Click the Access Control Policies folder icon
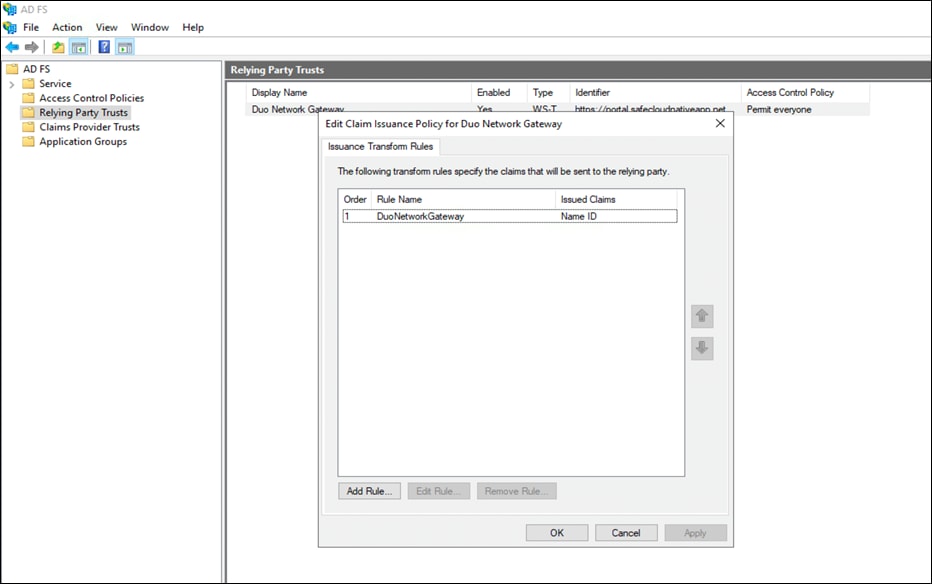 pyautogui.click(x=28, y=98)
